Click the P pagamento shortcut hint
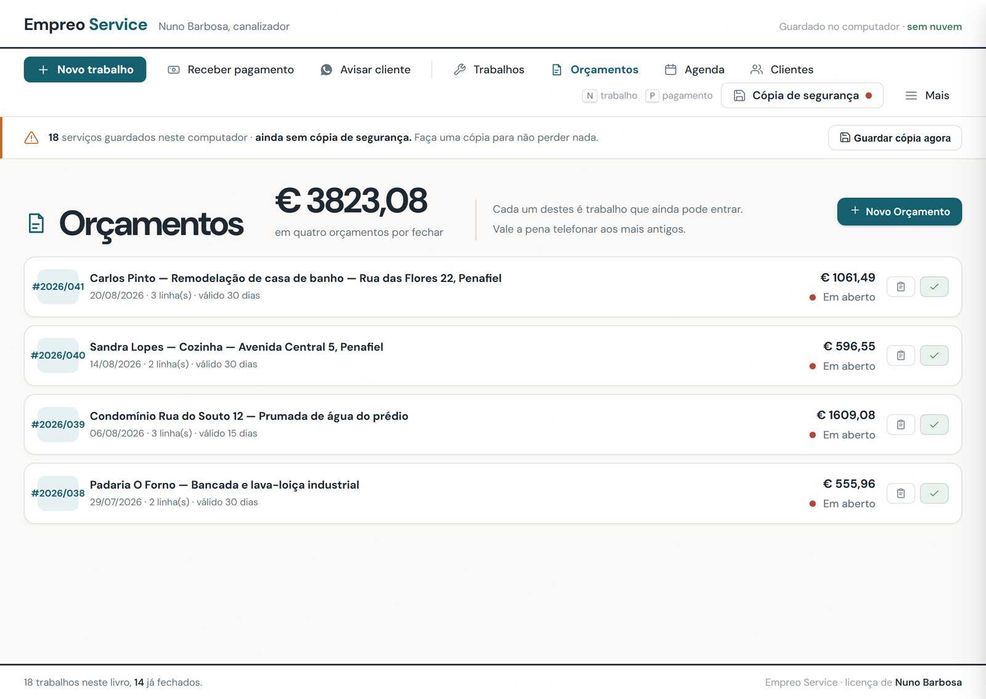Viewport: 986px width, 699px height. 679,96
